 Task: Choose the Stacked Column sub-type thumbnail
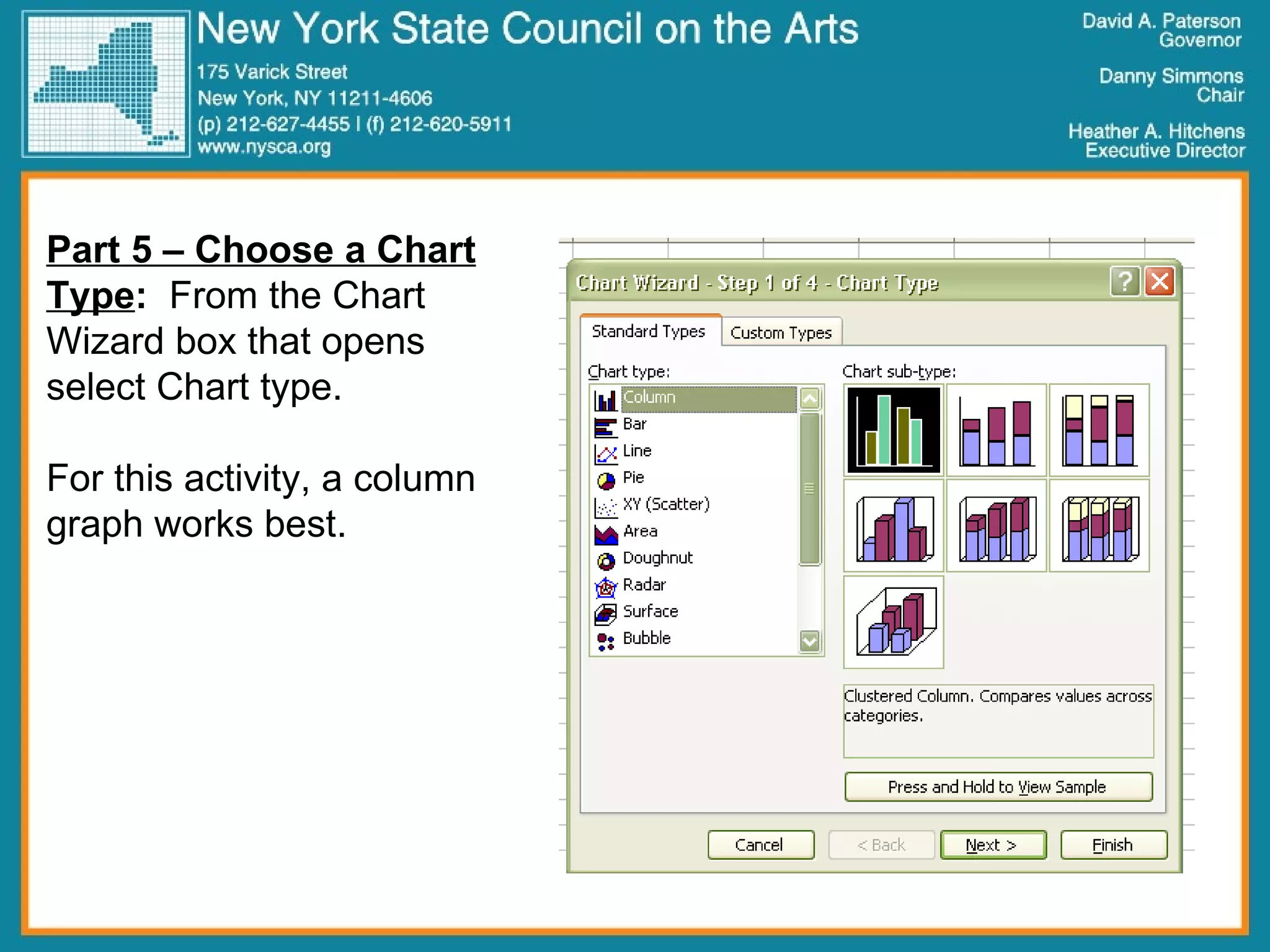[x=997, y=430]
